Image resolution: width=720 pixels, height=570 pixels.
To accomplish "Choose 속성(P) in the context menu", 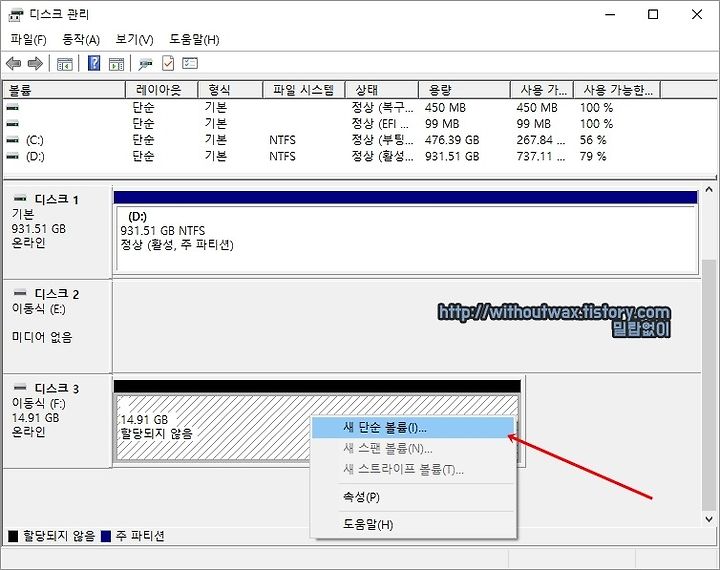I will [x=413, y=497].
